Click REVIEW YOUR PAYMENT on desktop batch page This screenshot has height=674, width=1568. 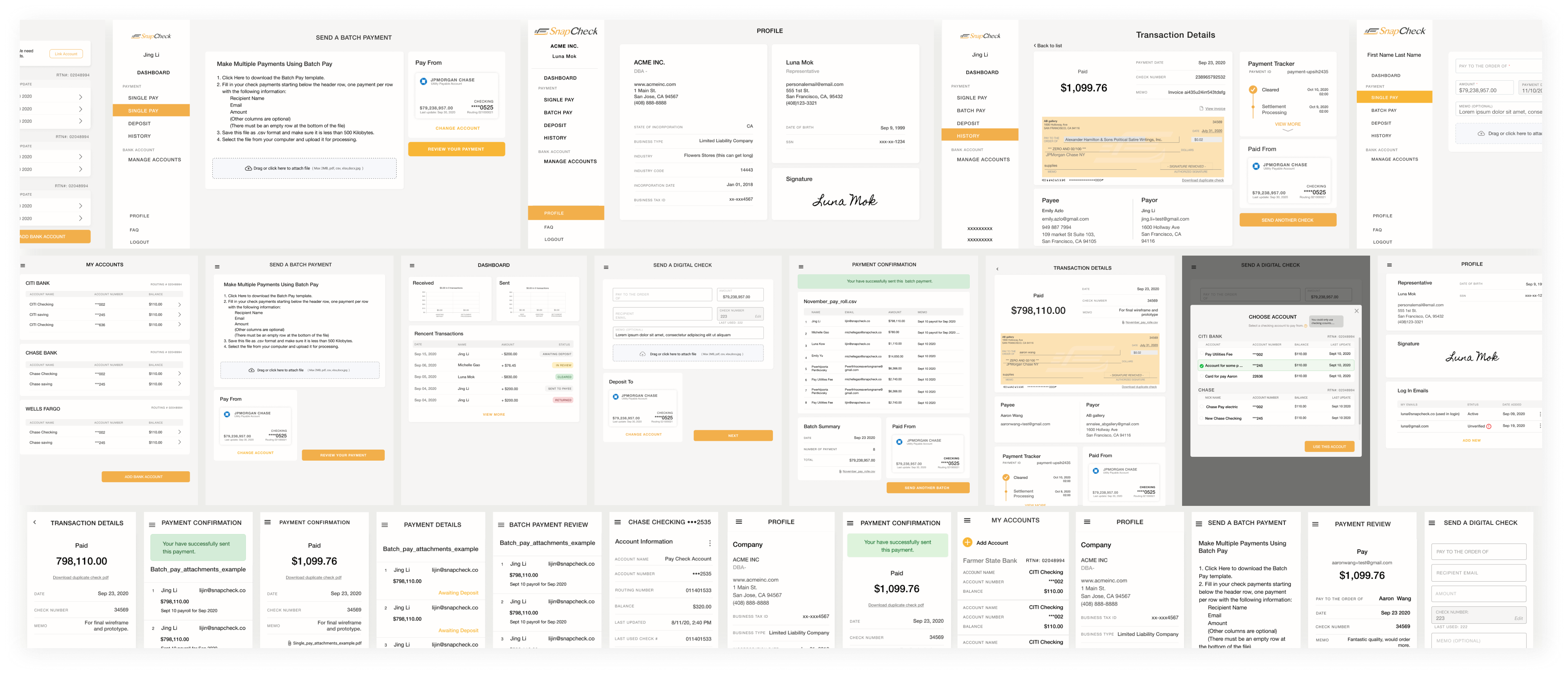pyautogui.click(x=456, y=149)
